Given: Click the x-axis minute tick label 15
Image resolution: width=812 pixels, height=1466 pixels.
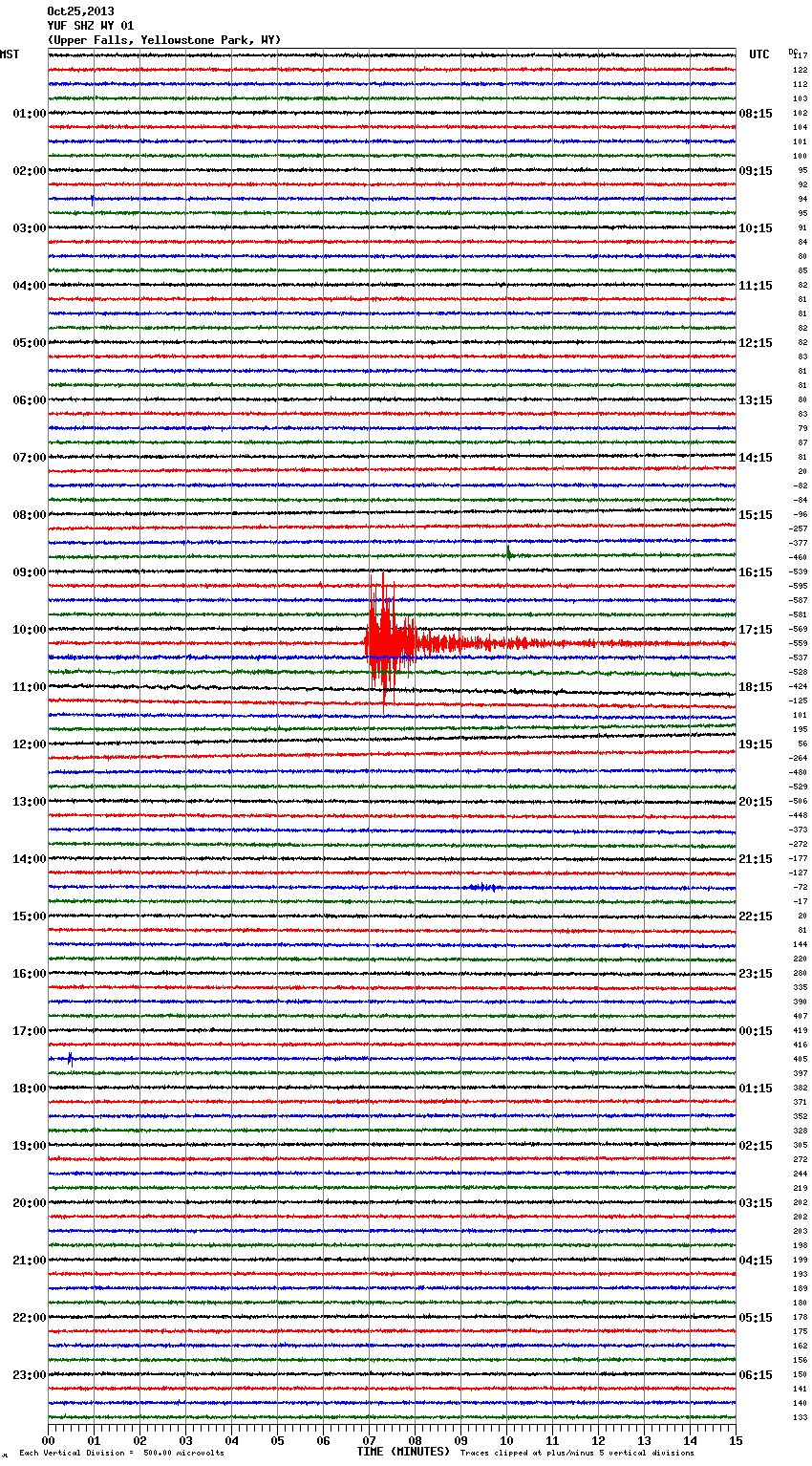Looking at the screenshot, I should tap(736, 1440).
